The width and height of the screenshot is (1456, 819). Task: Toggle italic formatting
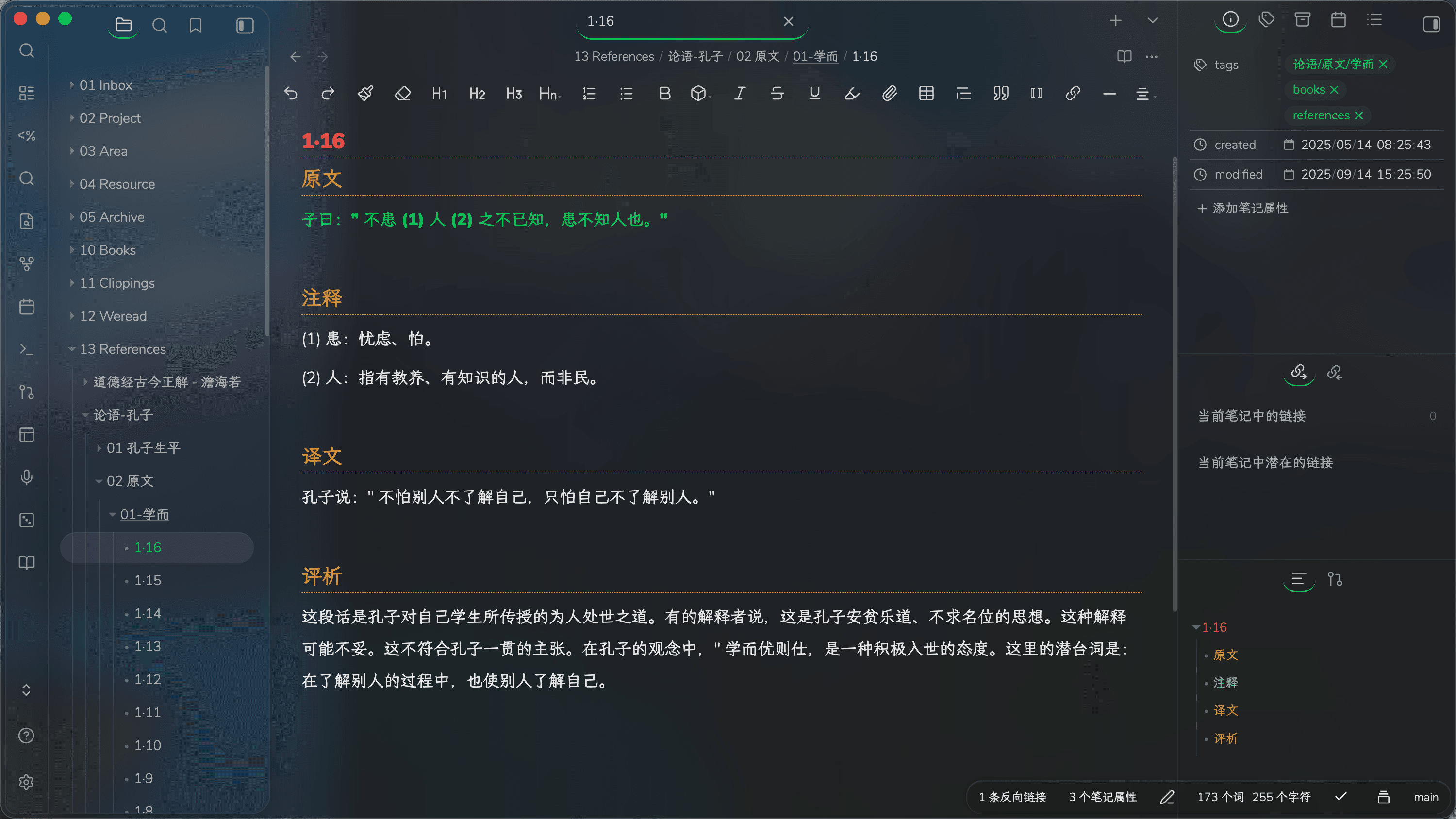point(739,93)
